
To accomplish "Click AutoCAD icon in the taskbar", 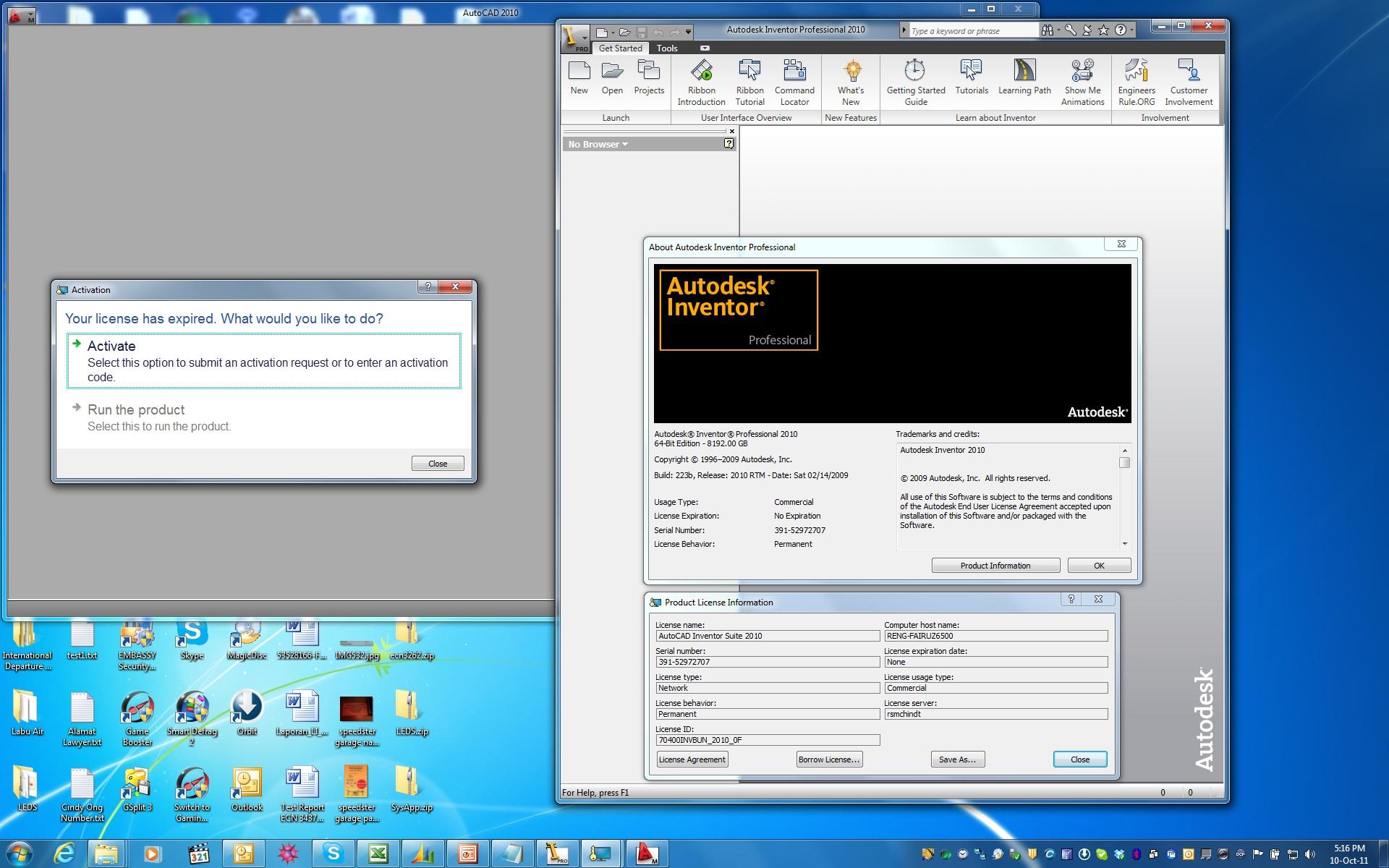I will [x=646, y=854].
